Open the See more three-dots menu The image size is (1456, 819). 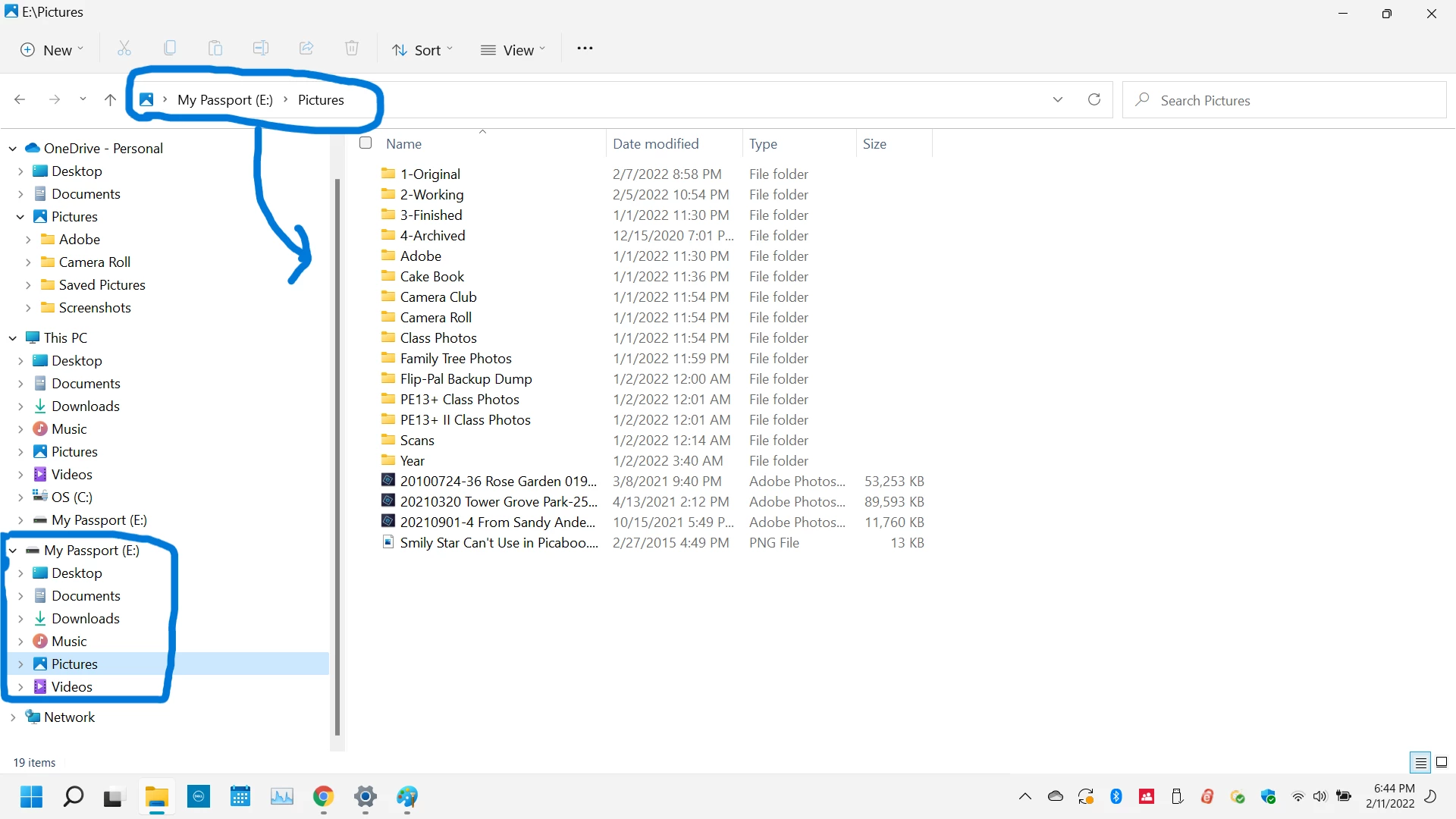coord(585,49)
